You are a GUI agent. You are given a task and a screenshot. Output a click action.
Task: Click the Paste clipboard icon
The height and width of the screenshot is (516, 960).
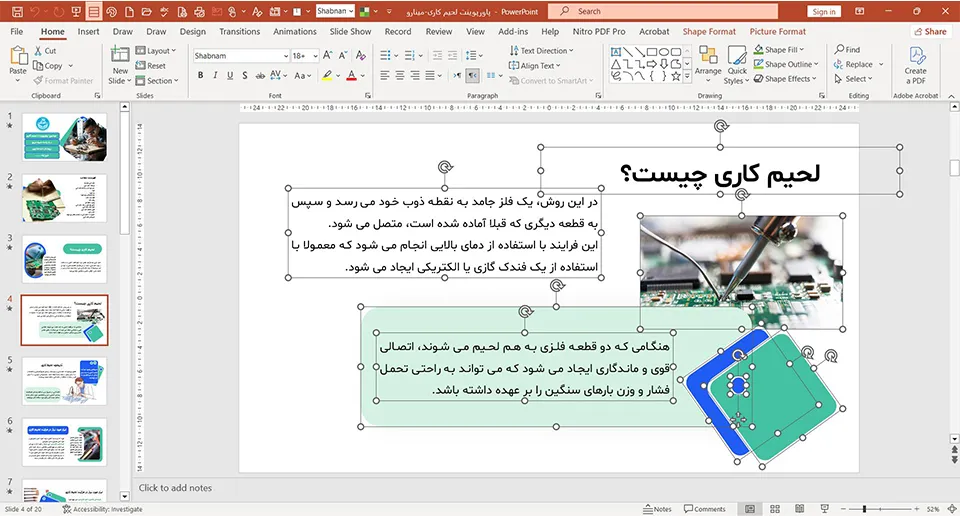pos(18,56)
